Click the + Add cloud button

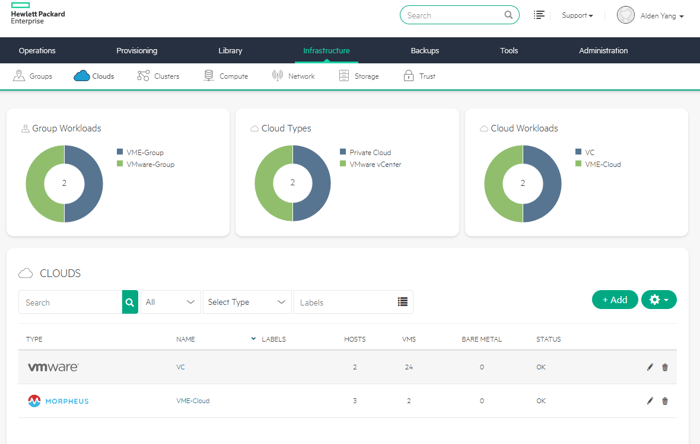pos(615,300)
